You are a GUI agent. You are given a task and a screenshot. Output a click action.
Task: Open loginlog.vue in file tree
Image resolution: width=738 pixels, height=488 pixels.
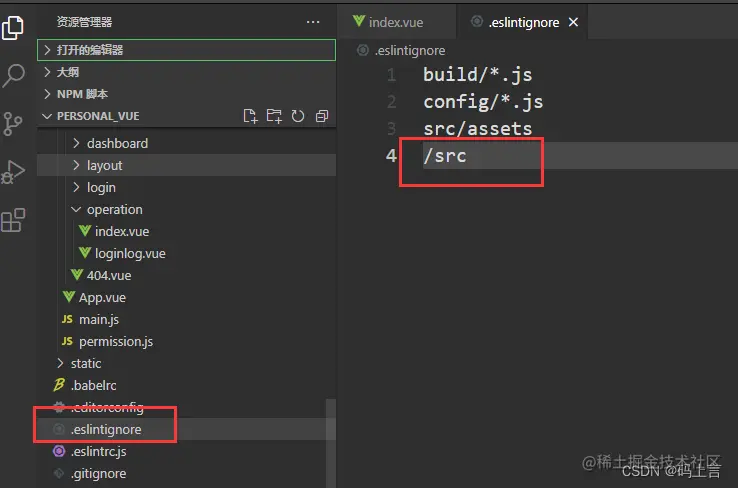click(x=186, y=253)
